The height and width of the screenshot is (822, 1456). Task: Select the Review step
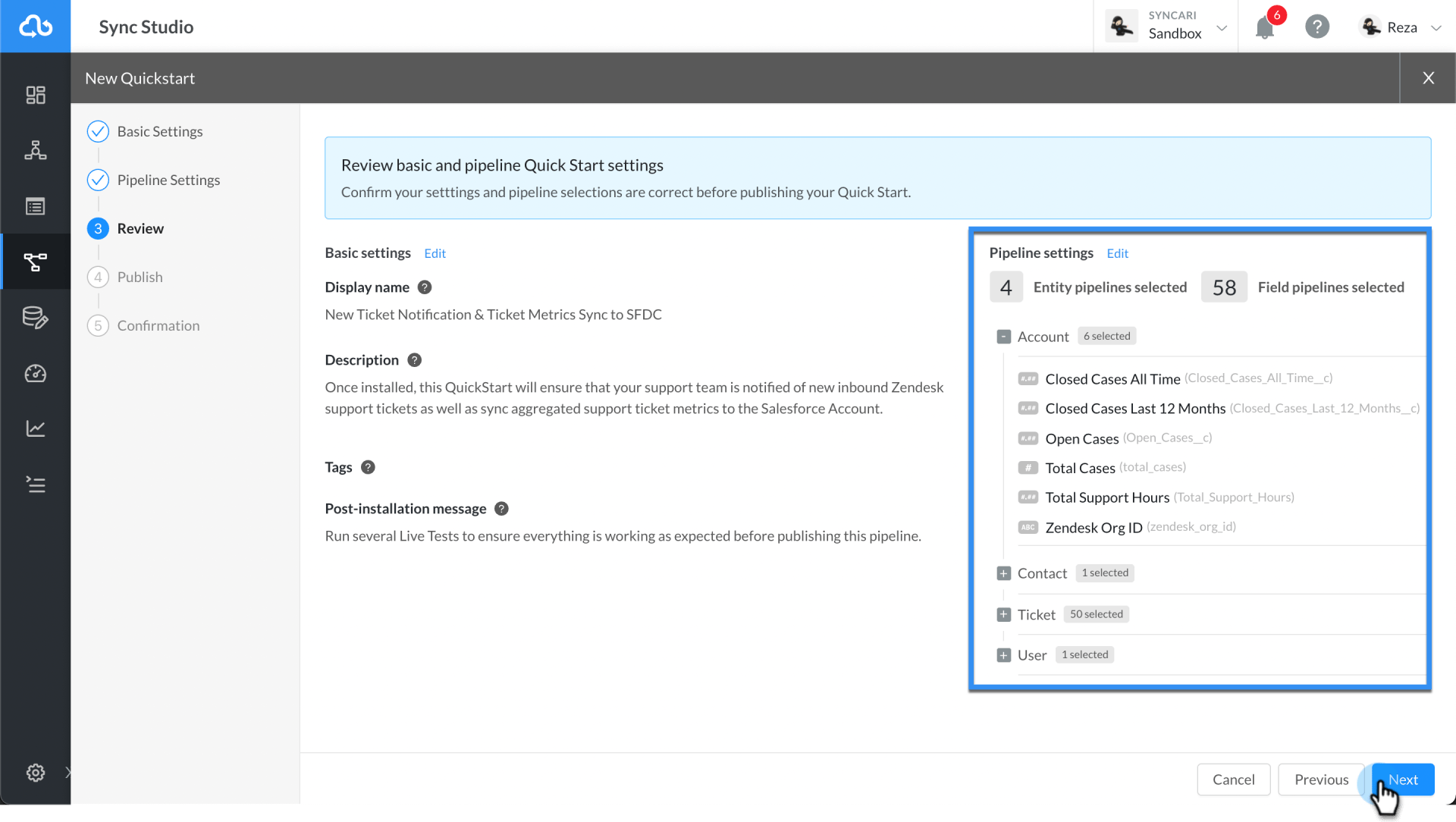(125, 228)
